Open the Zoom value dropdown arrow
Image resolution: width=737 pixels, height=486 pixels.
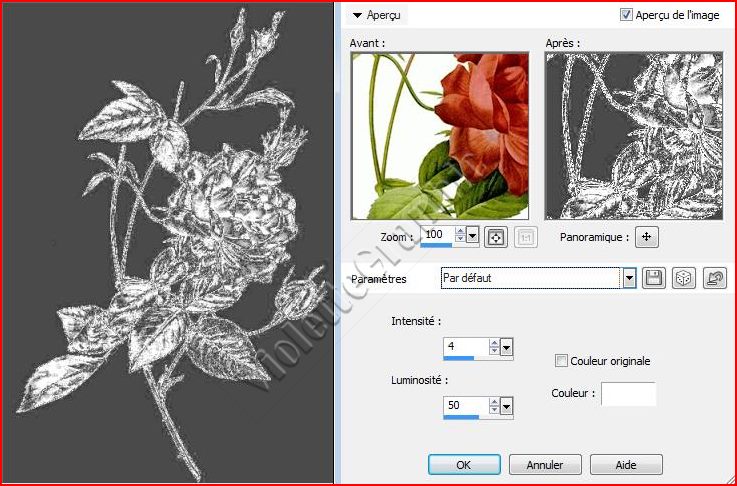pos(473,236)
